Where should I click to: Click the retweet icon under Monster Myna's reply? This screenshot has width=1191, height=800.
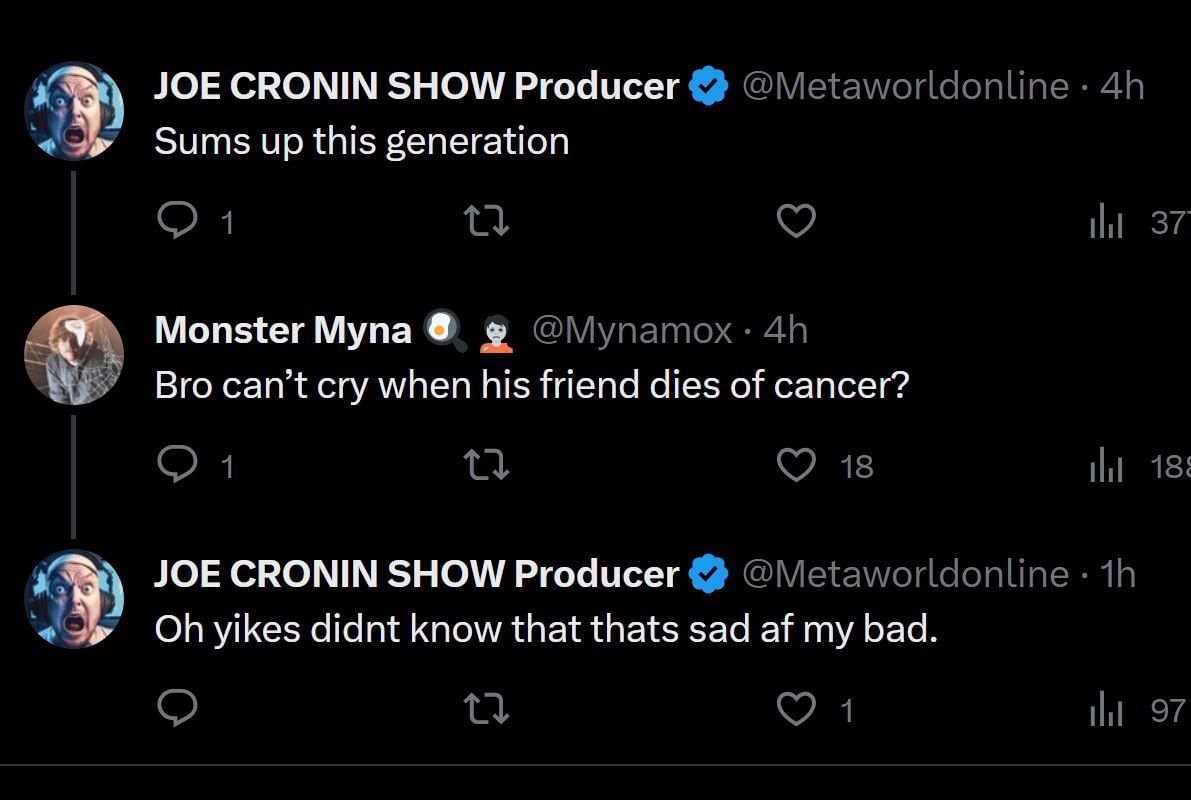click(x=486, y=465)
